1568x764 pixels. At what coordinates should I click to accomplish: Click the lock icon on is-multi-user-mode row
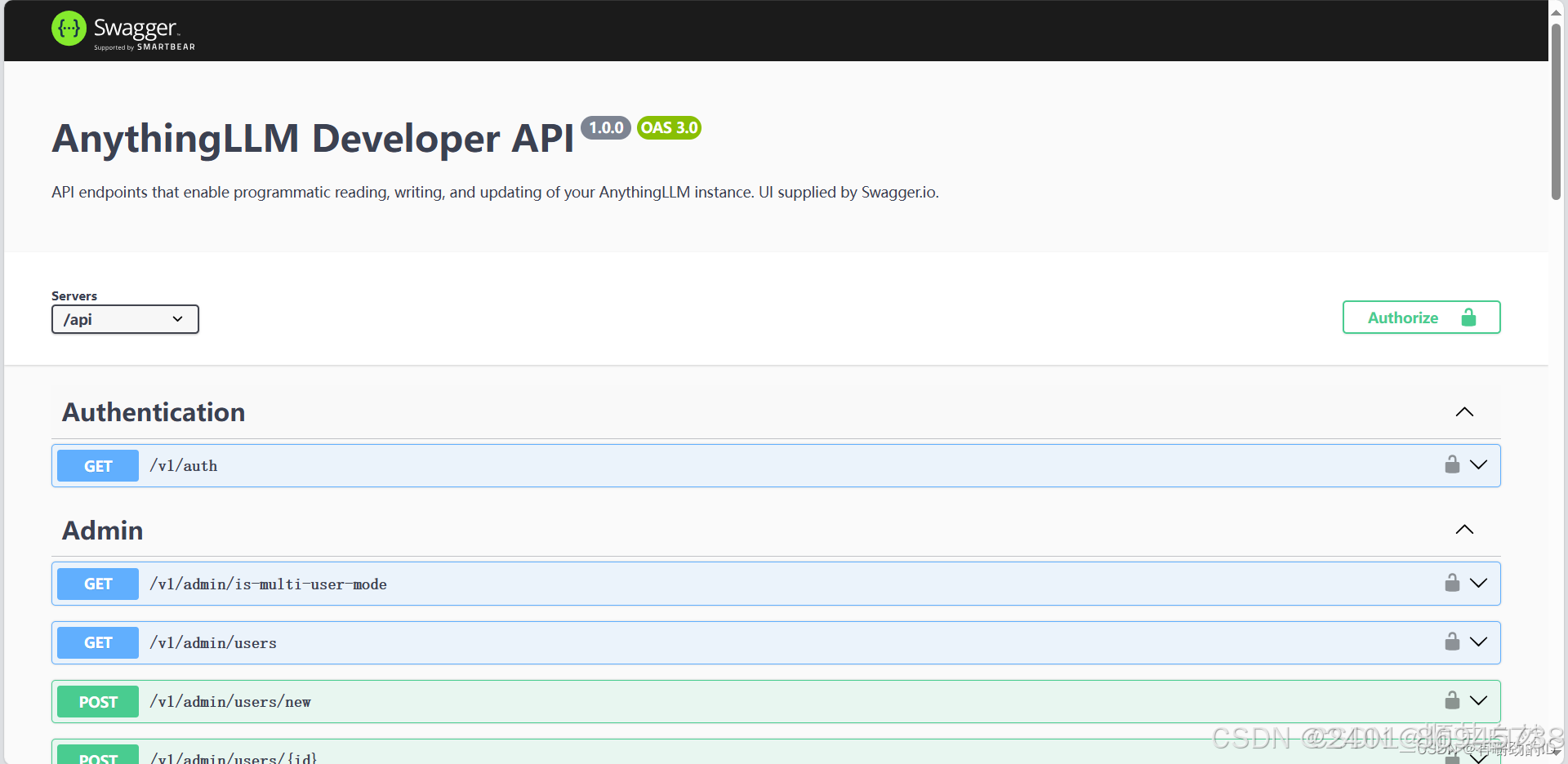click(x=1452, y=583)
